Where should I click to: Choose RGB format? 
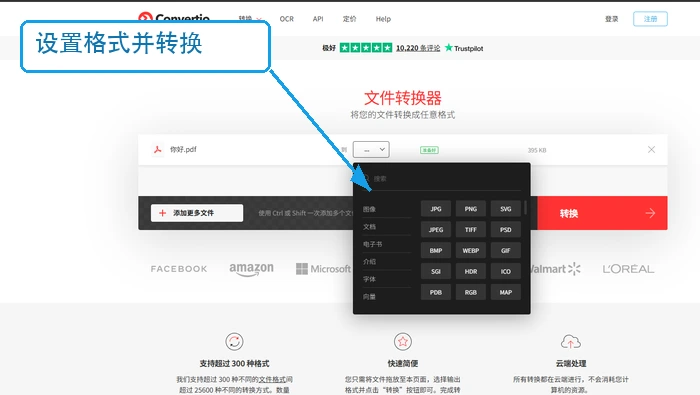point(471,292)
